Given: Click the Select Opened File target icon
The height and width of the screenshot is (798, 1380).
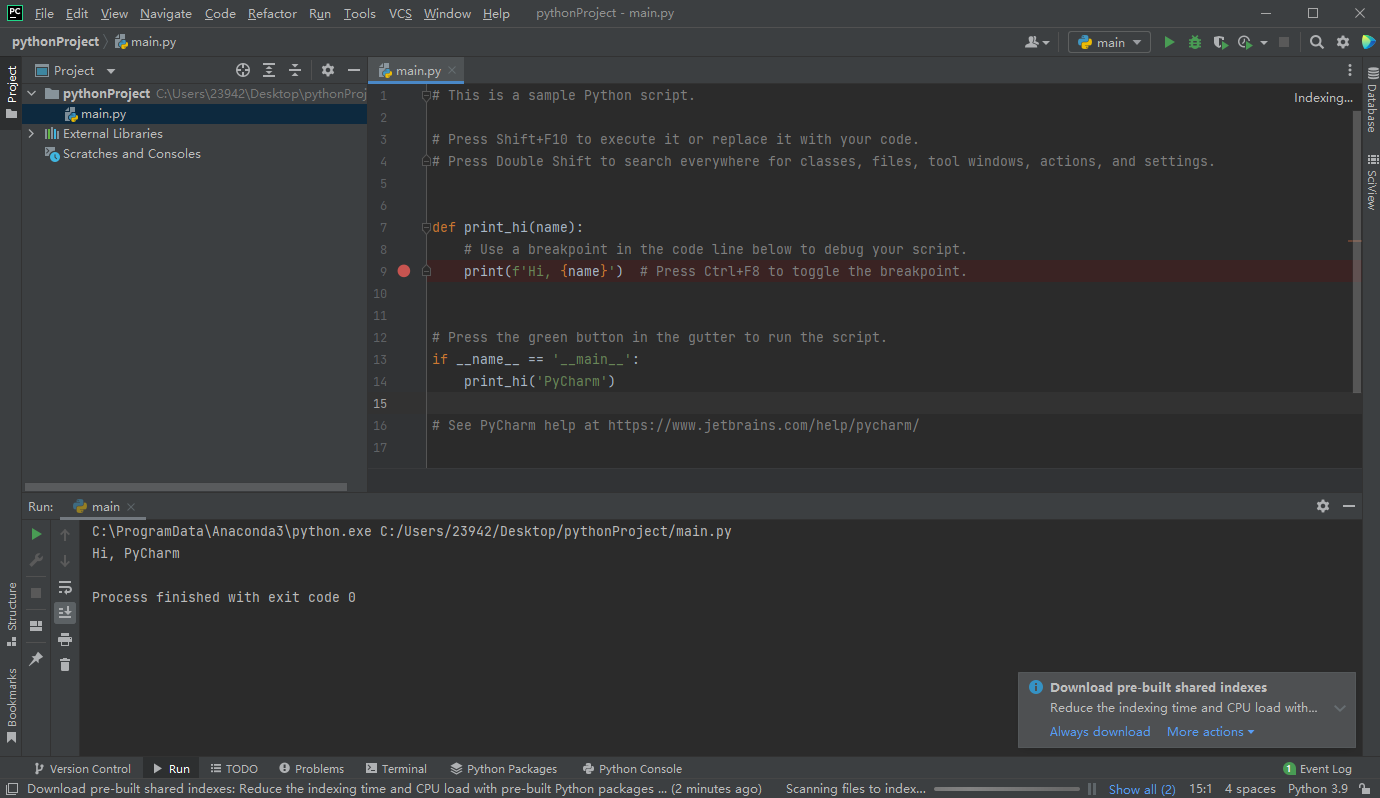Looking at the screenshot, I should (x=242, y=70).
